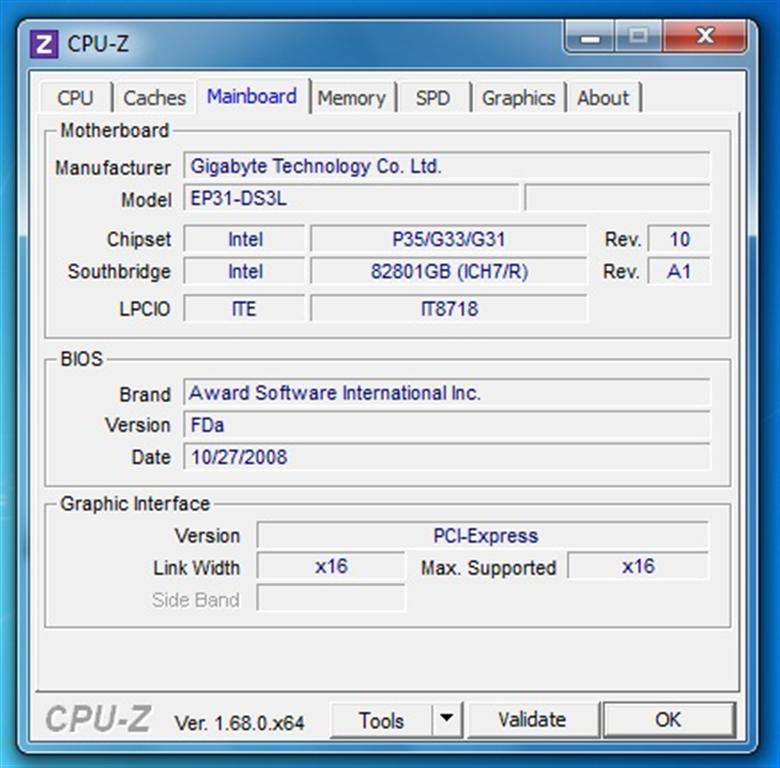This screenshot has width=780, height=768.
Task: Click the BIOS date 10/27/2008
Action: coord(446,457)
